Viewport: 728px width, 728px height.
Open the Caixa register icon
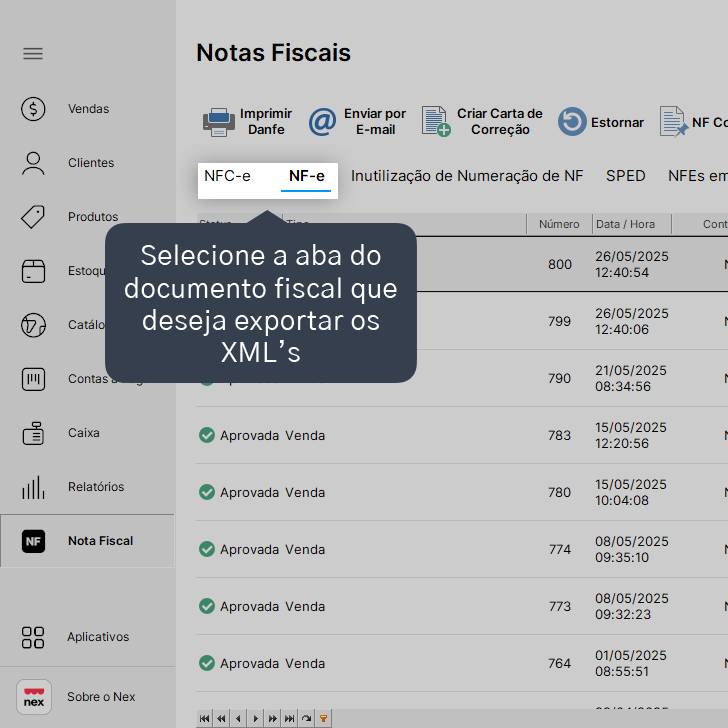click(33, 433)
